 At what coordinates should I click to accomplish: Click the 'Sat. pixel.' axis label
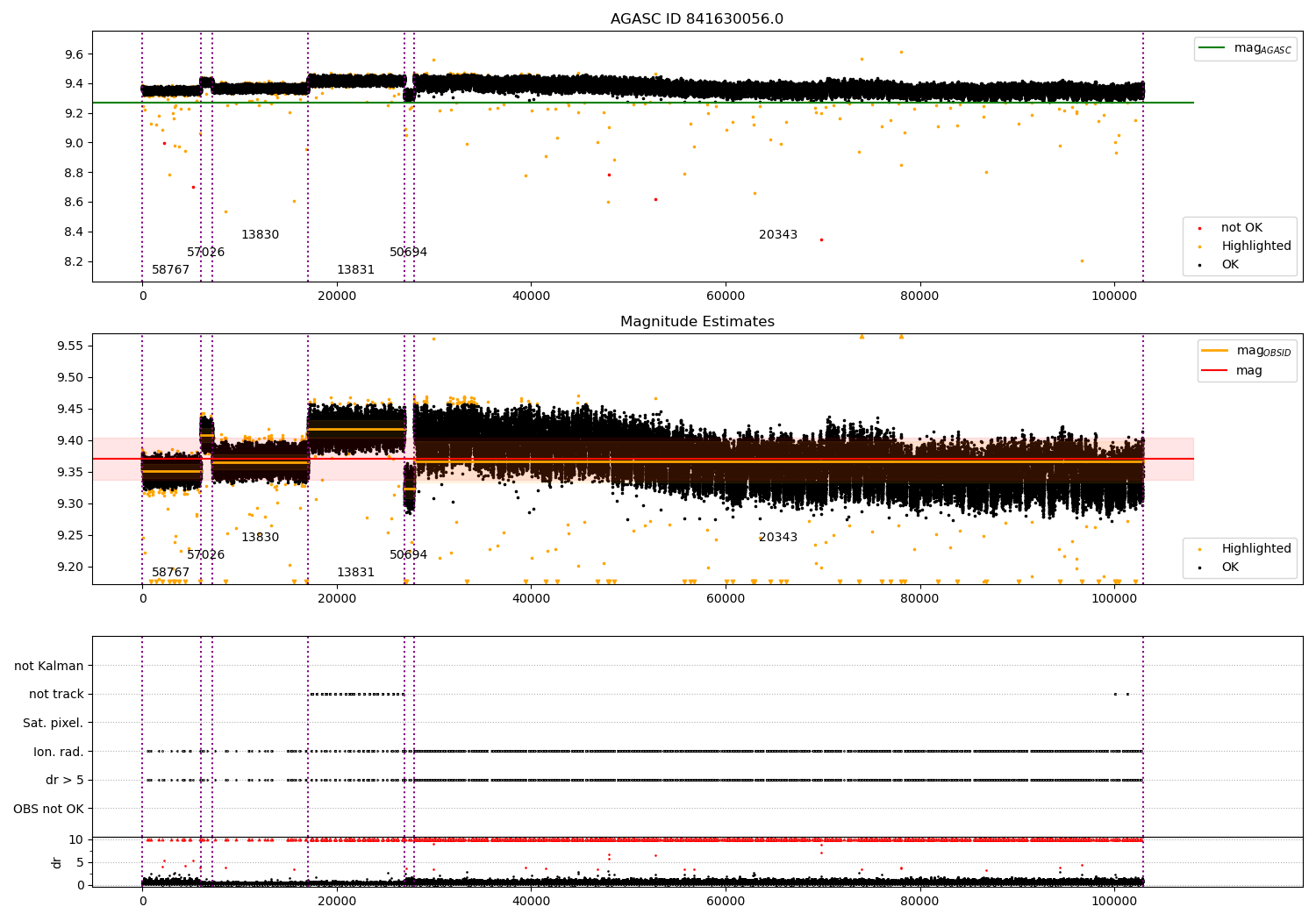point(54,723)
